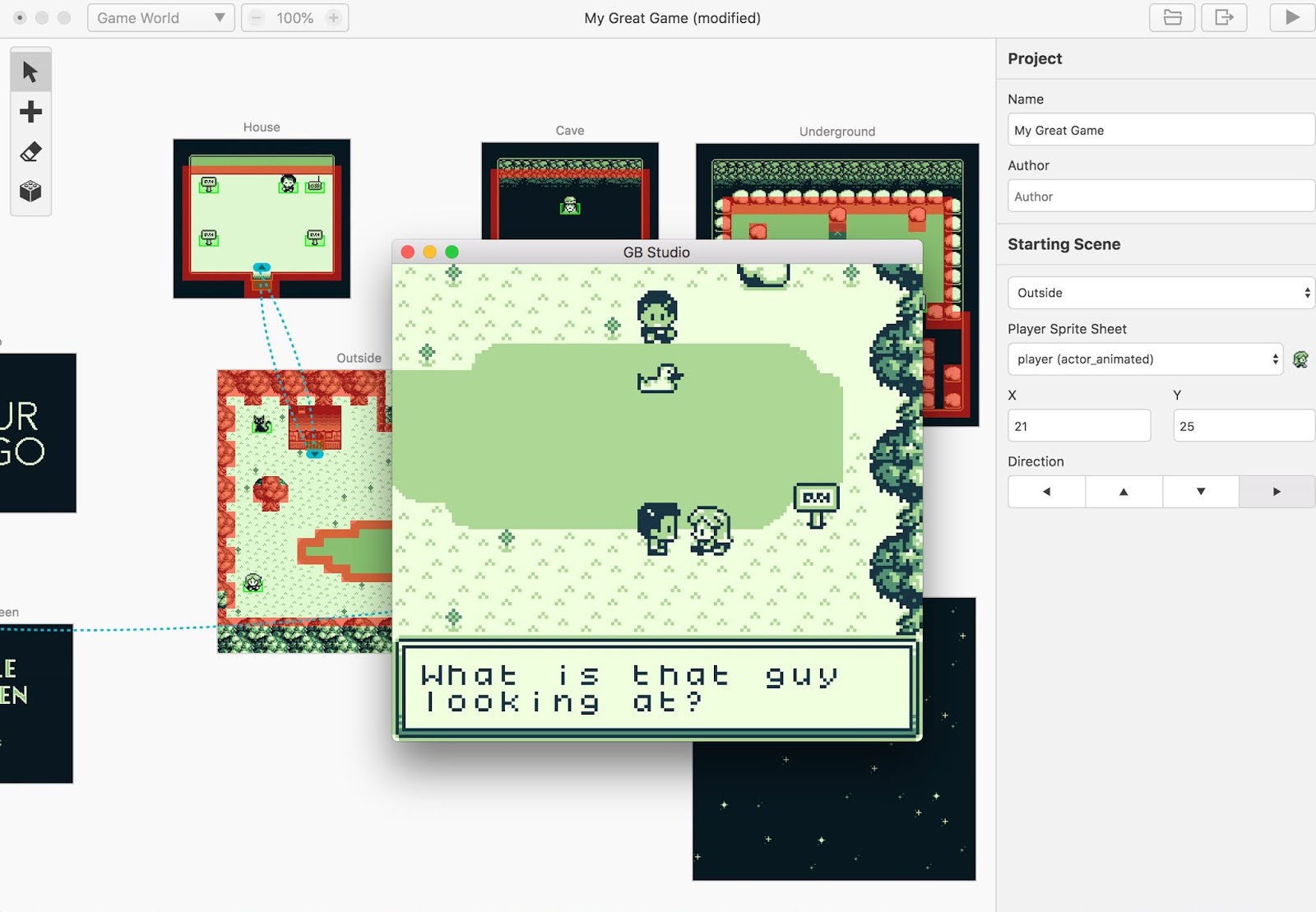This screenshot has height=912, width=1316.
Task: Click the 100% zoom level control
Action: pyautogui.click(x=294, y=17)
